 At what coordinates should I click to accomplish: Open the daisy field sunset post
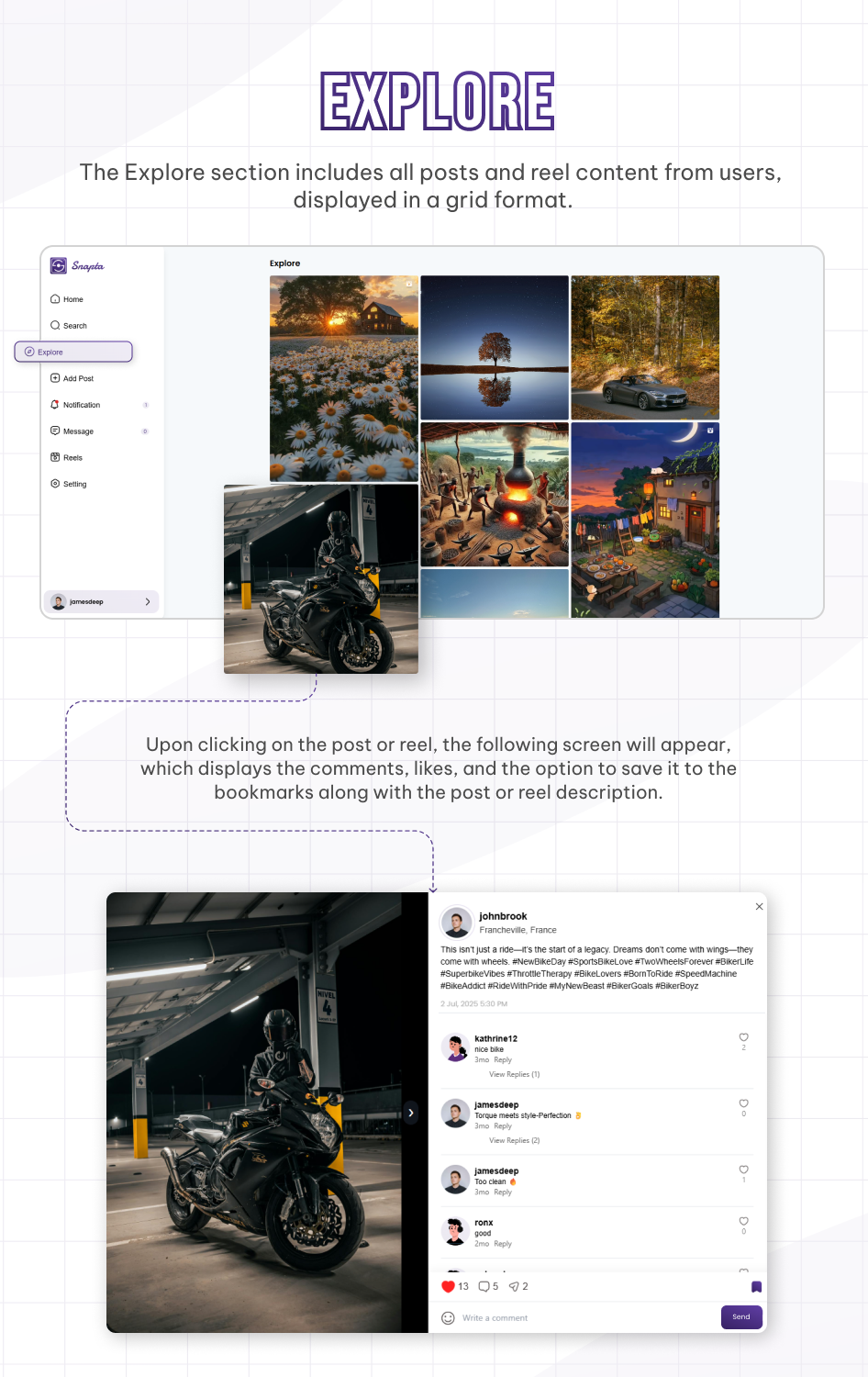coord(344,378)
